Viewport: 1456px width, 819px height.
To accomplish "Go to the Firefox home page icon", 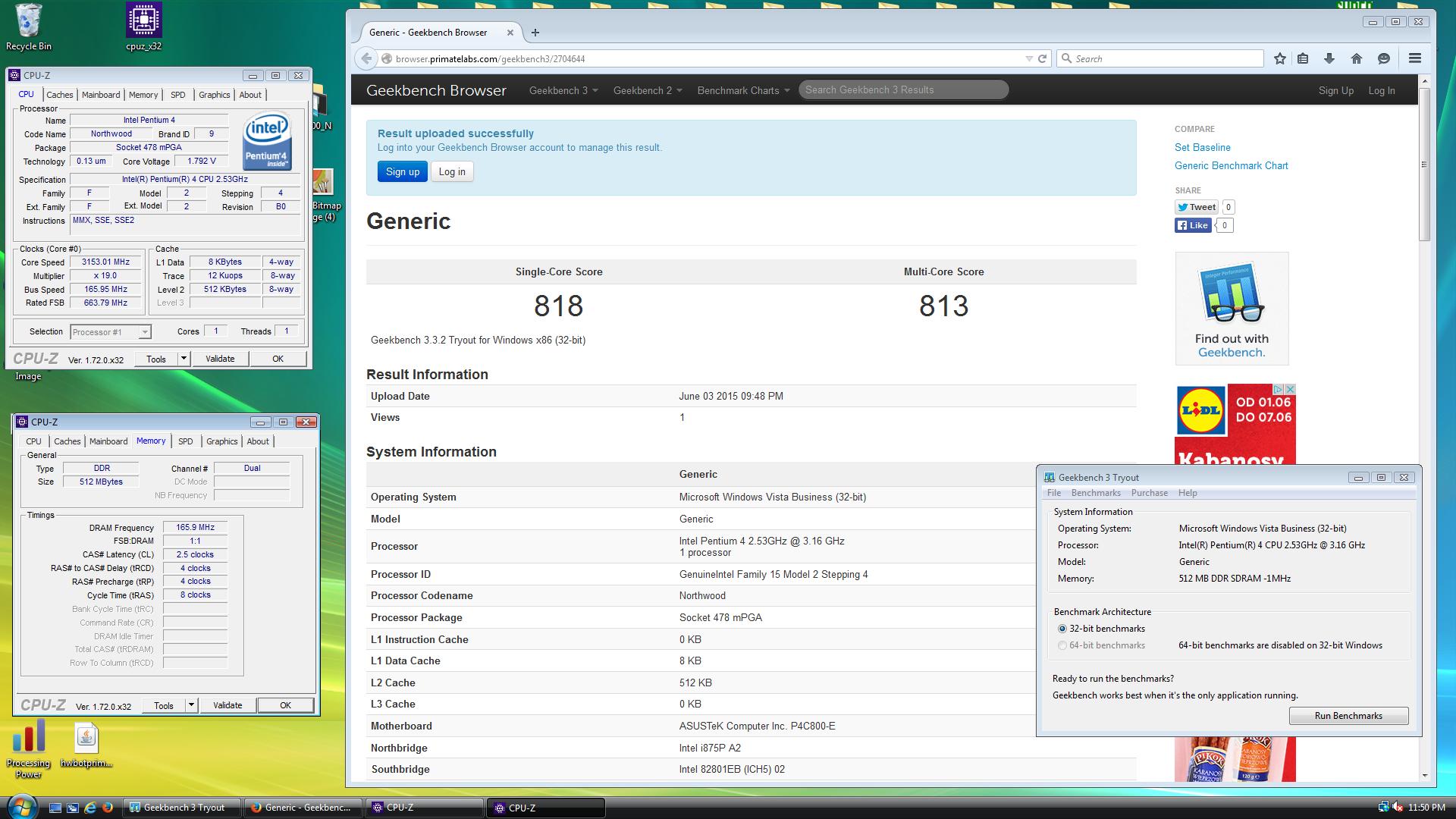I will click(x=1356, y=58).
